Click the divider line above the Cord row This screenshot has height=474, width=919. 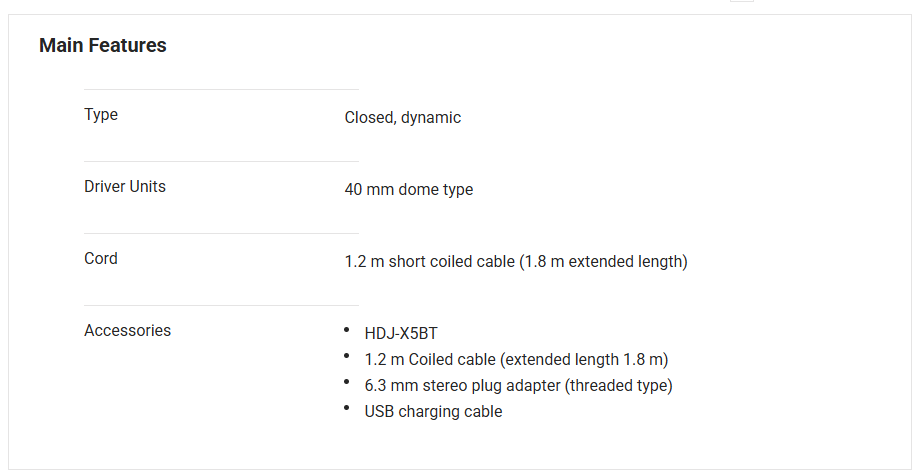pyautogui.click(x=221, y=234)
